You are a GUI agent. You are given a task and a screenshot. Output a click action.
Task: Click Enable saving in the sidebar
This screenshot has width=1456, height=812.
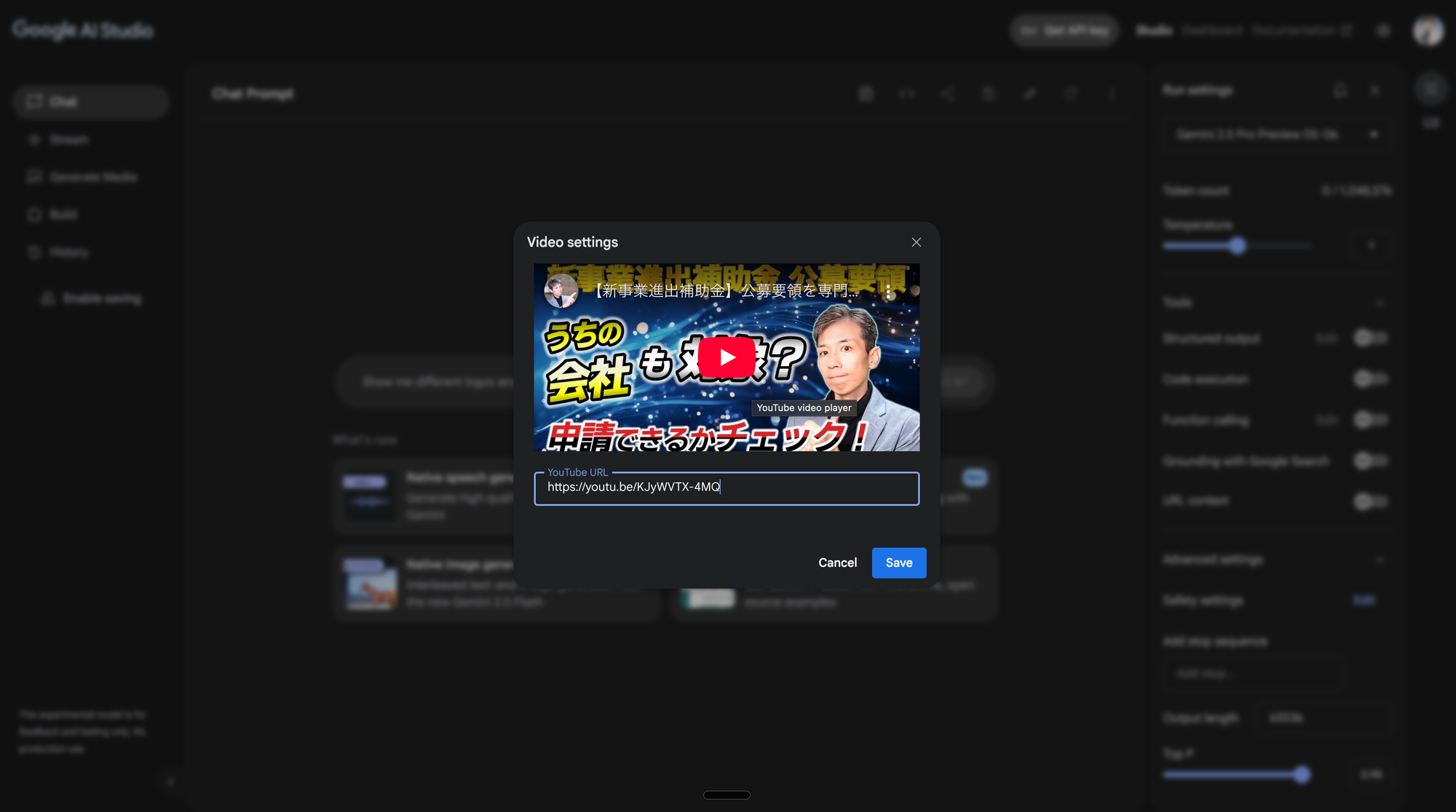[x=92, y=298]
